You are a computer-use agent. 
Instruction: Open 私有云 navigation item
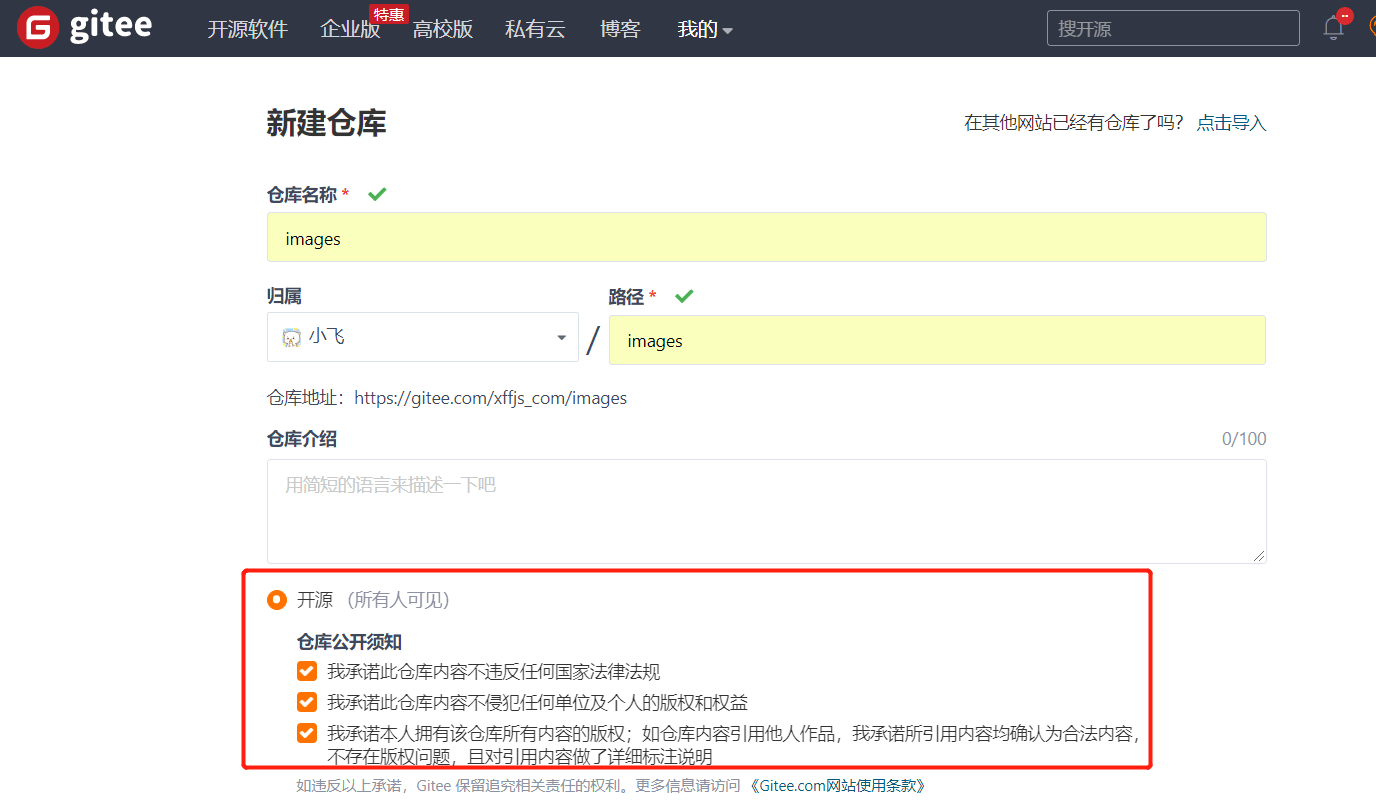click(535, 29)
